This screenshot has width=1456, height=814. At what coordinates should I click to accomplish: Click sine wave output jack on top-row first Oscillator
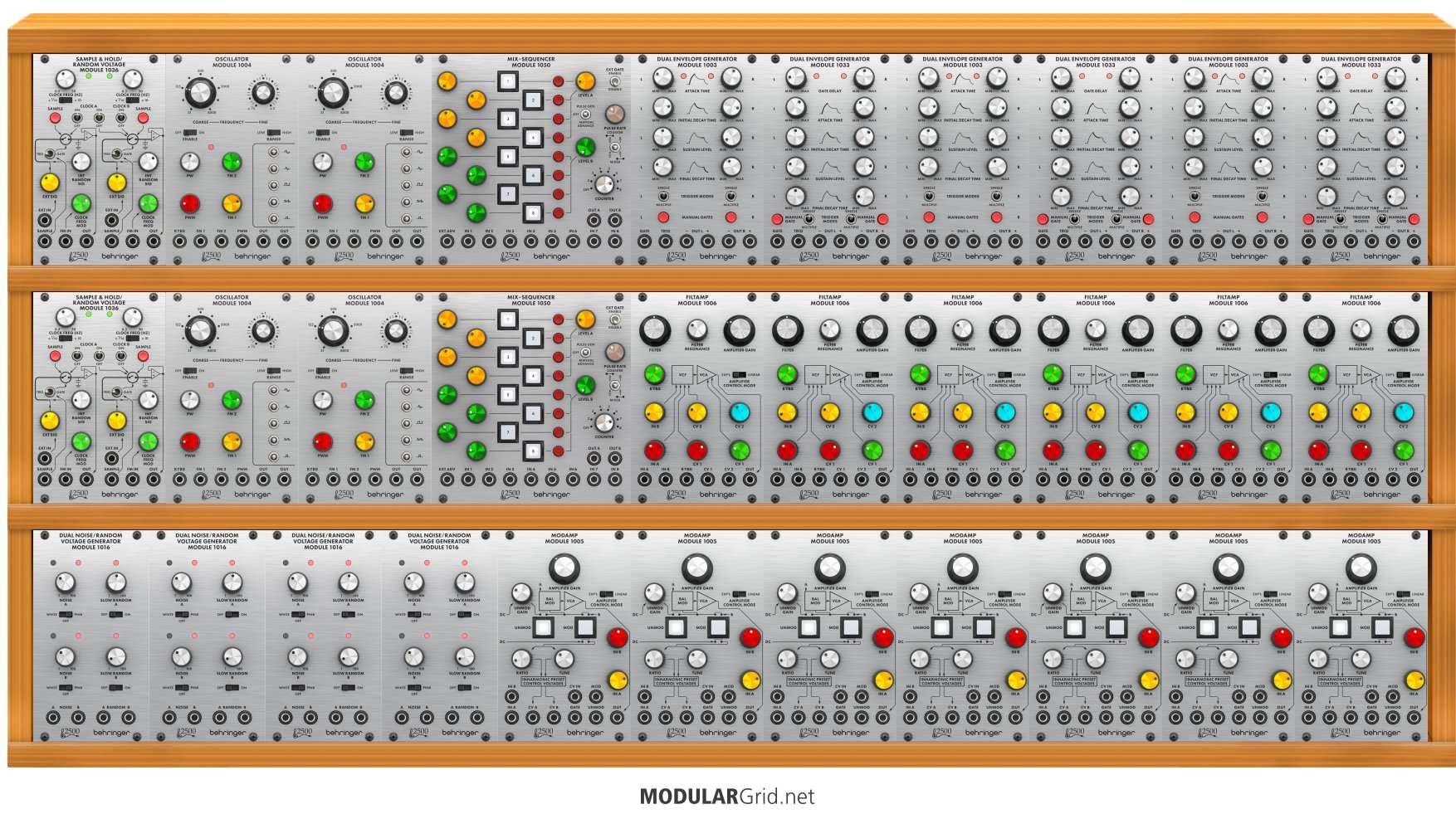[273, 152]
